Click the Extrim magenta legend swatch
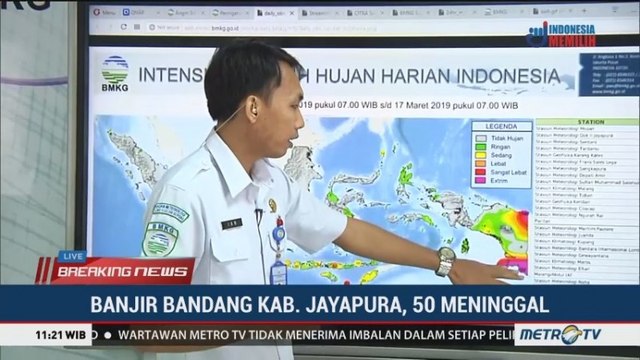Image resolution: width=640 pixels, height=360 pixels. [x=481, y=180]
